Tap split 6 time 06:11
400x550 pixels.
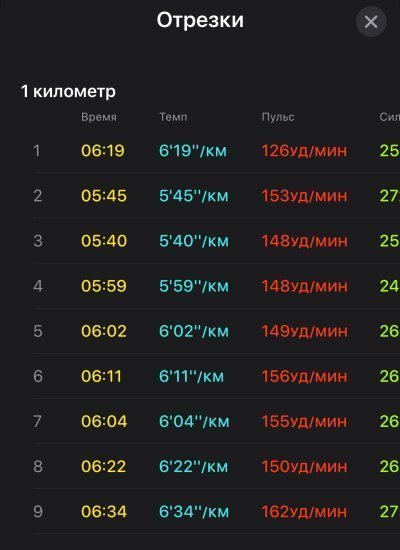(x=101, y=376)
